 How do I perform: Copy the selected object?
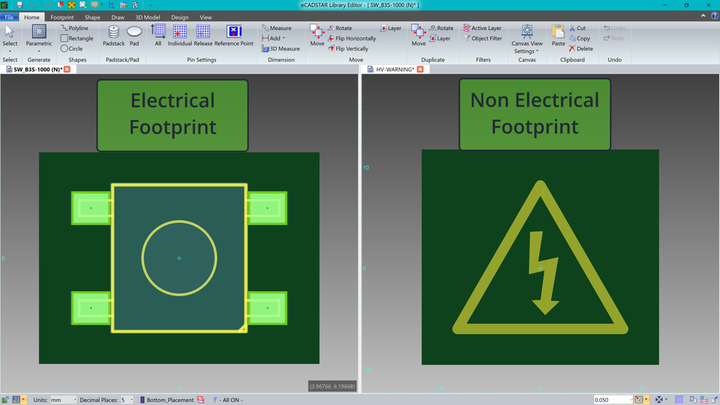click(579, 38)
